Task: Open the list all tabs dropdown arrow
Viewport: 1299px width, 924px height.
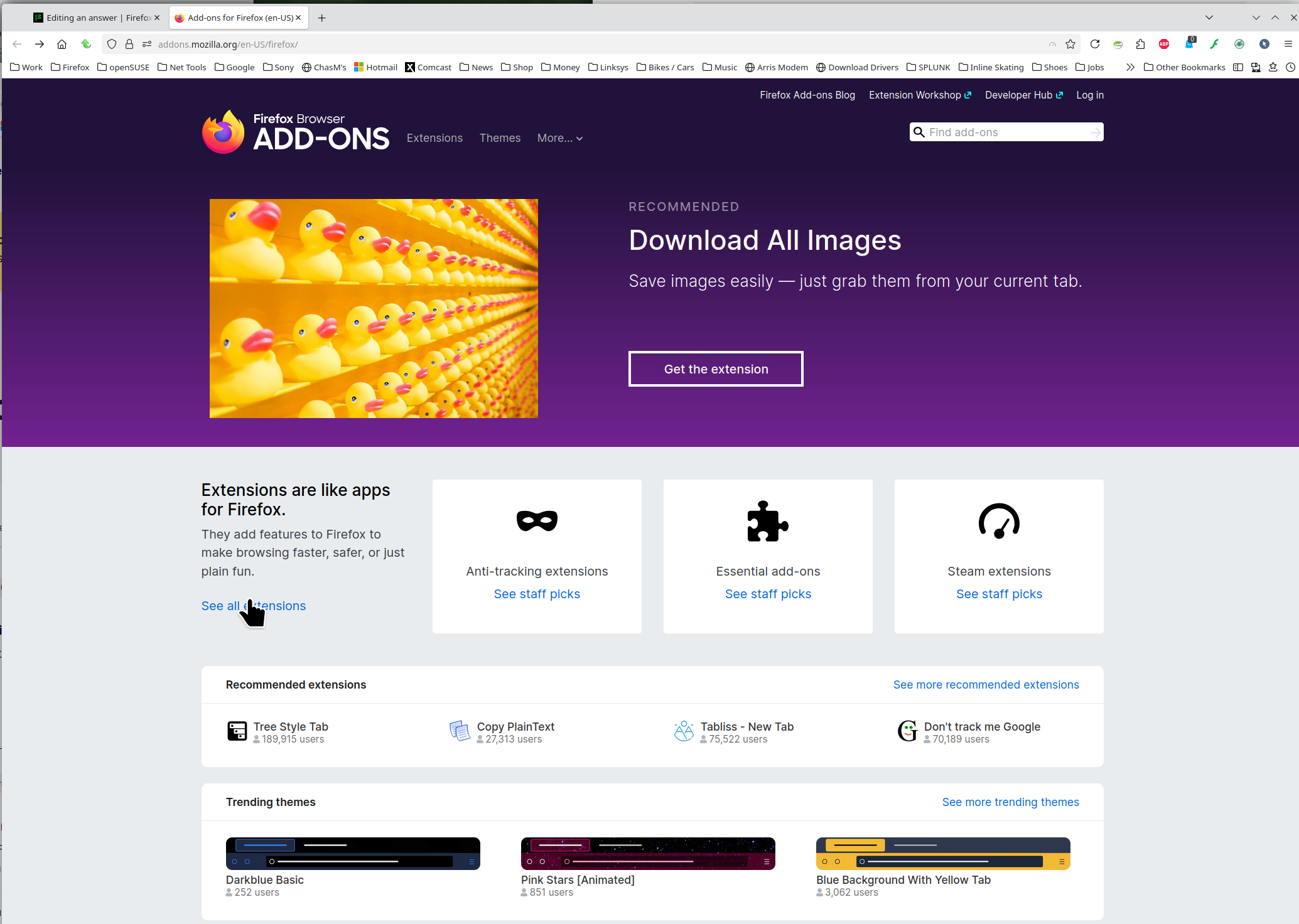Action: tap(1209, 18)
